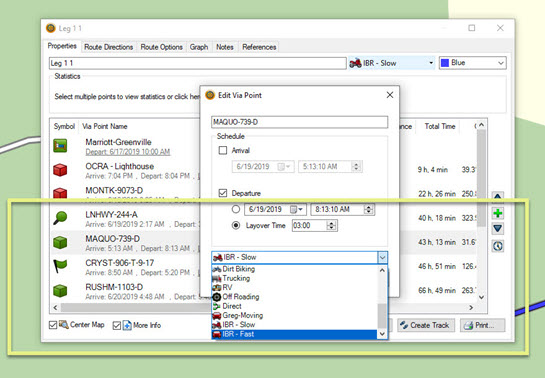
Task: Click the LNHWY-244-A green pin symbol
Action: [60, 218]
